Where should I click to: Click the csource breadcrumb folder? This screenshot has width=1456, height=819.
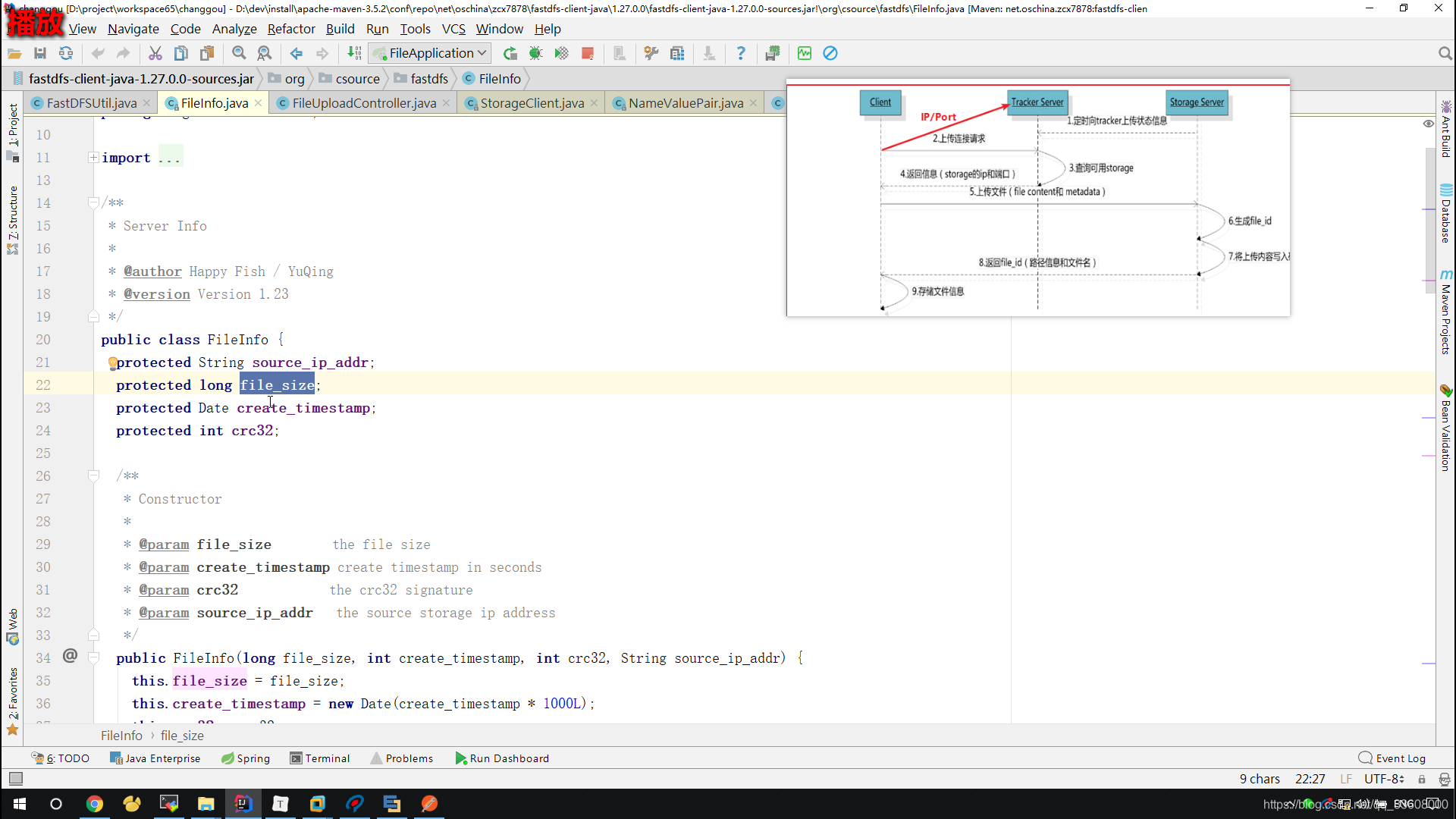350,79
